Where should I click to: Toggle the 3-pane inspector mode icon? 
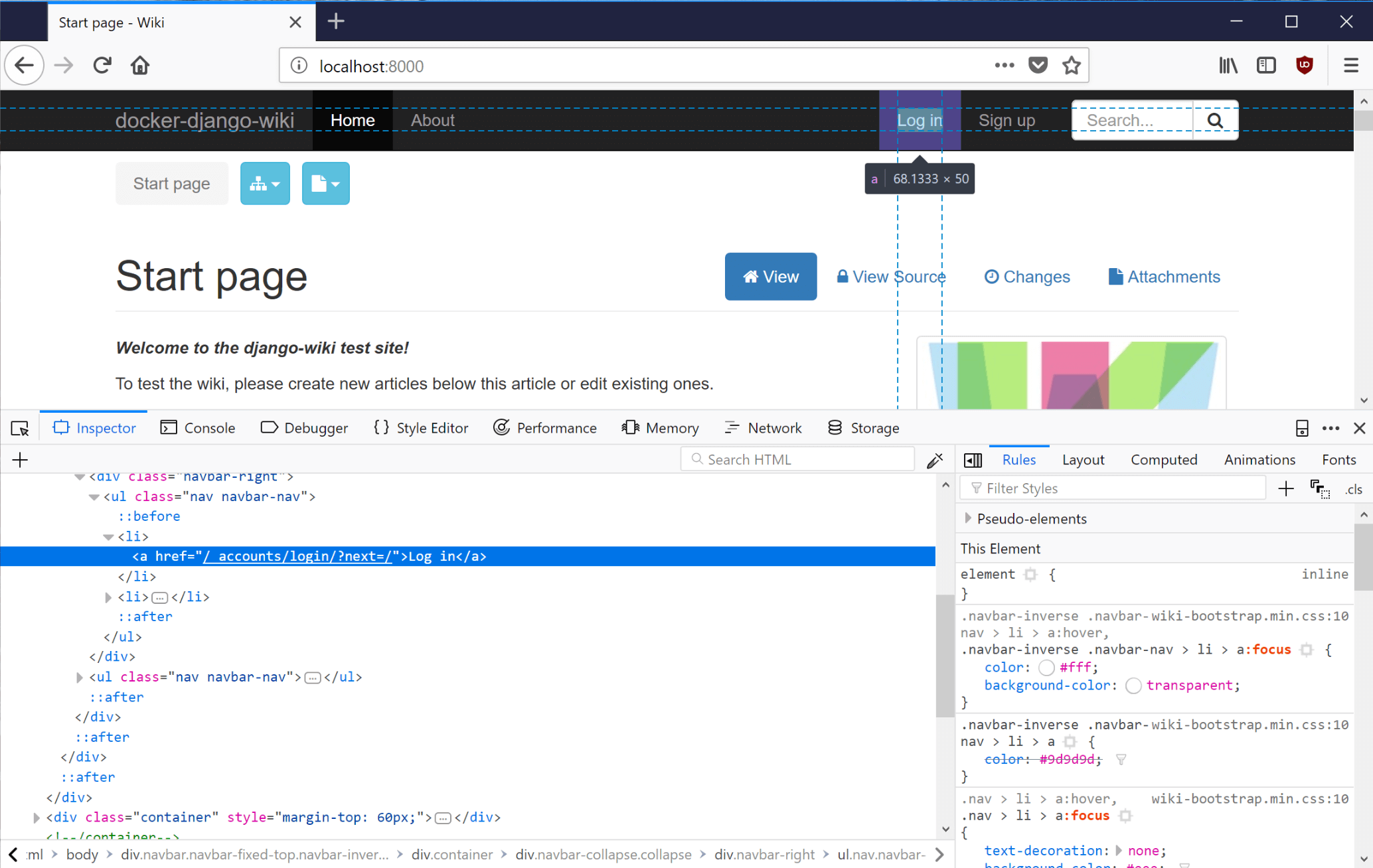point(973,460)
